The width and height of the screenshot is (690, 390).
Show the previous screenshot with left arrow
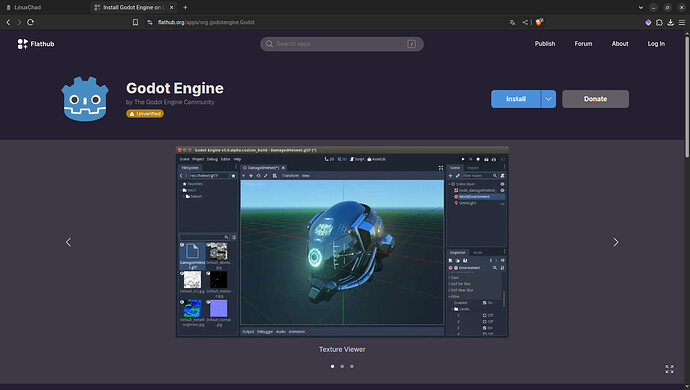(69, 242)
